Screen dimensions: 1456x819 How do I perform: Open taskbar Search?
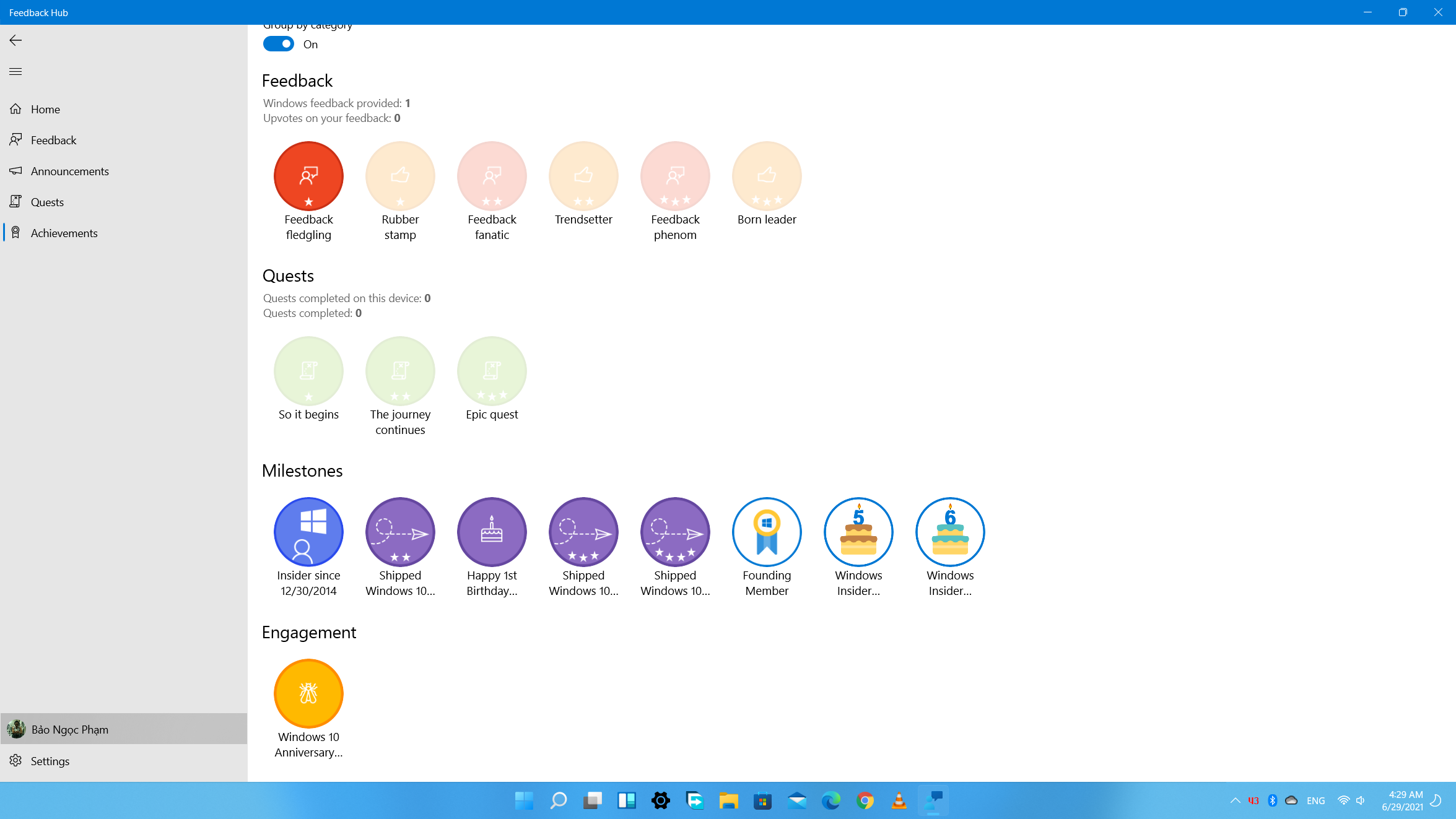tap(558, 800)
